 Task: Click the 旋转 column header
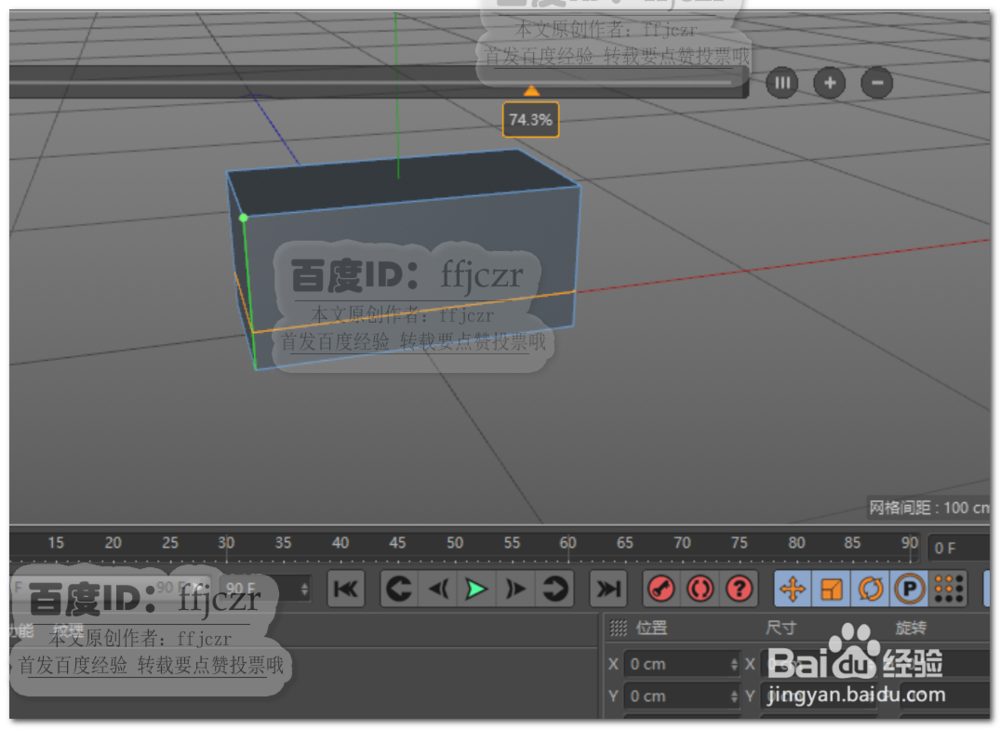[910, 628]
